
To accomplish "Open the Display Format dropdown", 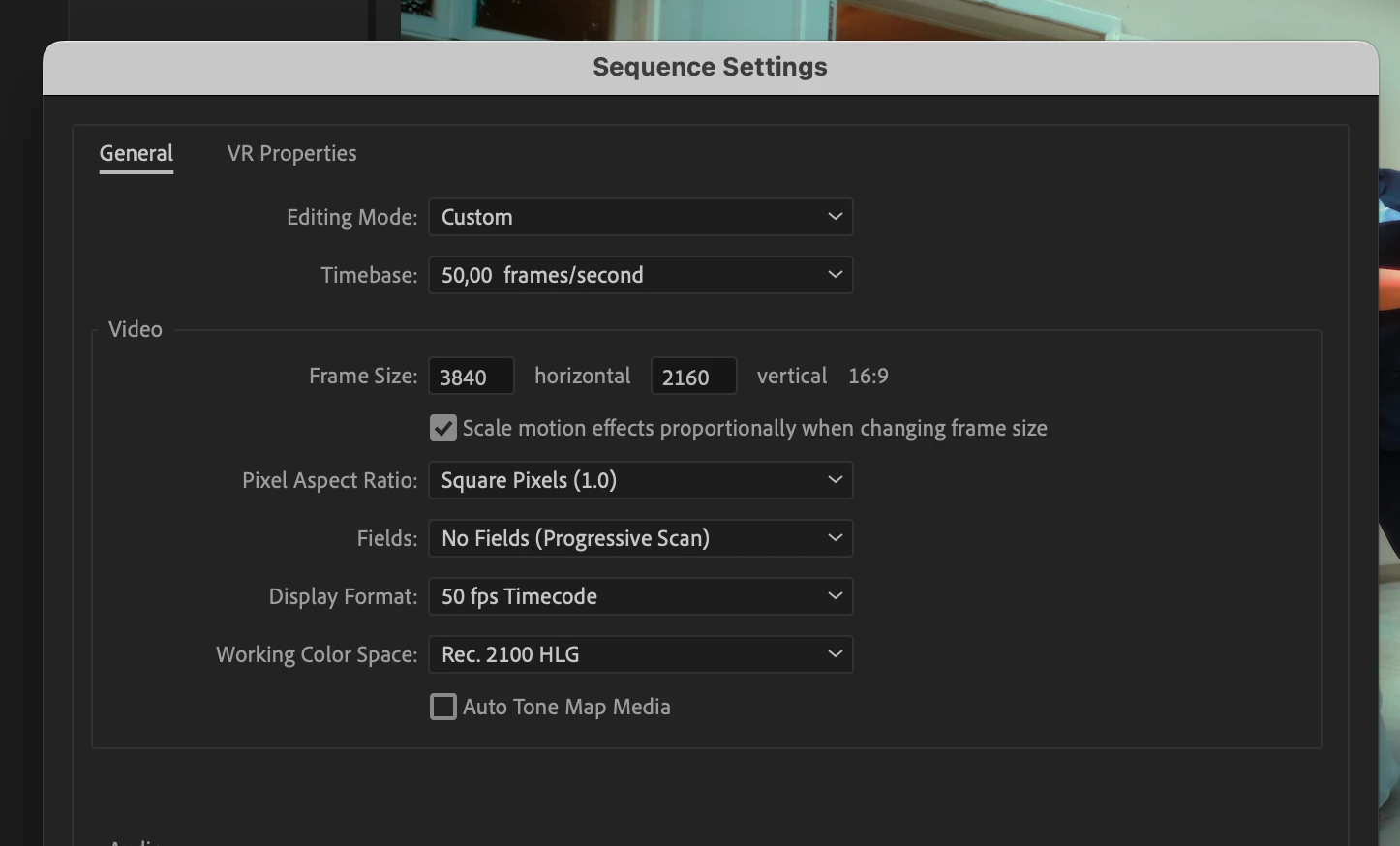I will point(639,596).
